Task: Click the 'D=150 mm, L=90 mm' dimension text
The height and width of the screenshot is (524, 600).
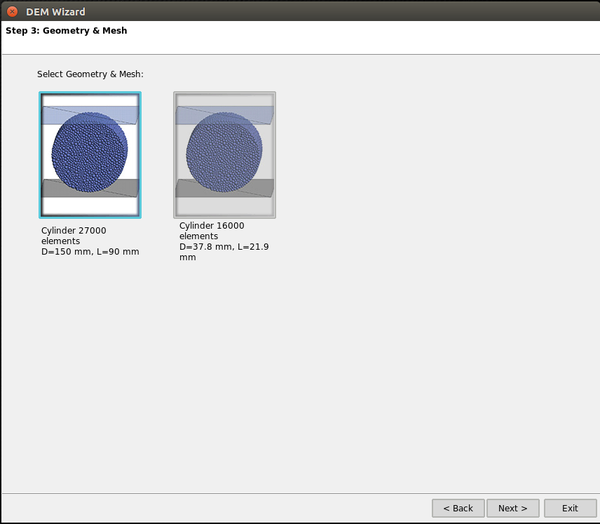Action: pyautogui.click(x=90, y=252)
